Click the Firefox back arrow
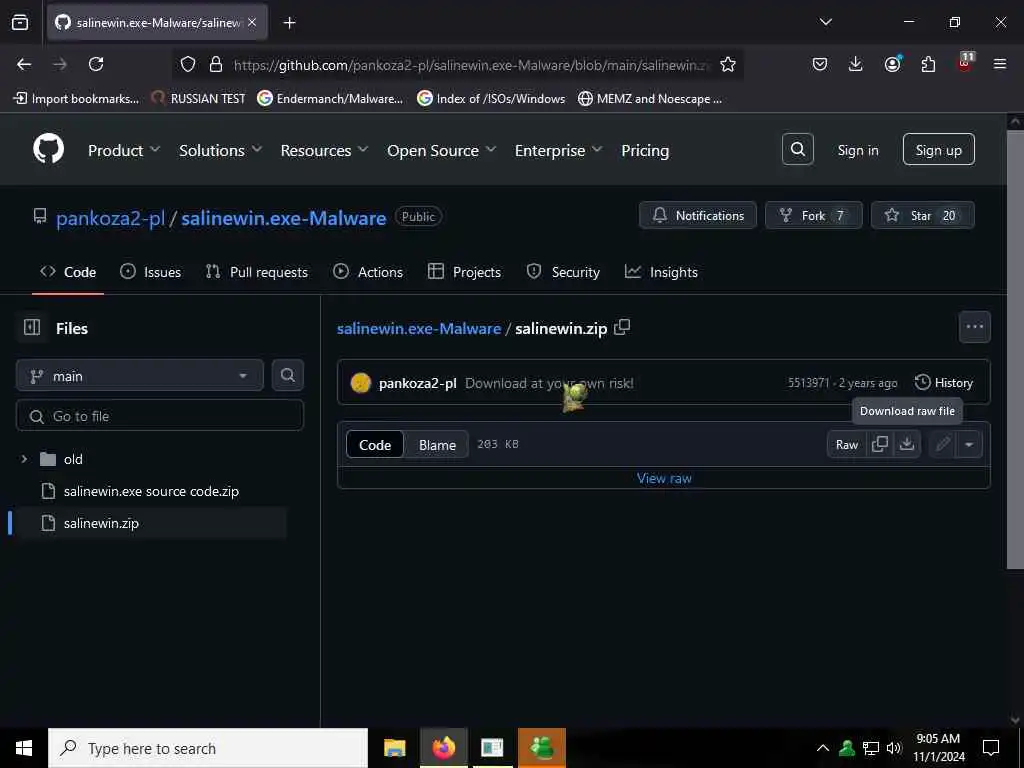Screen dimensions: 1024x768 pyautogui.click(x=24, y=64)
